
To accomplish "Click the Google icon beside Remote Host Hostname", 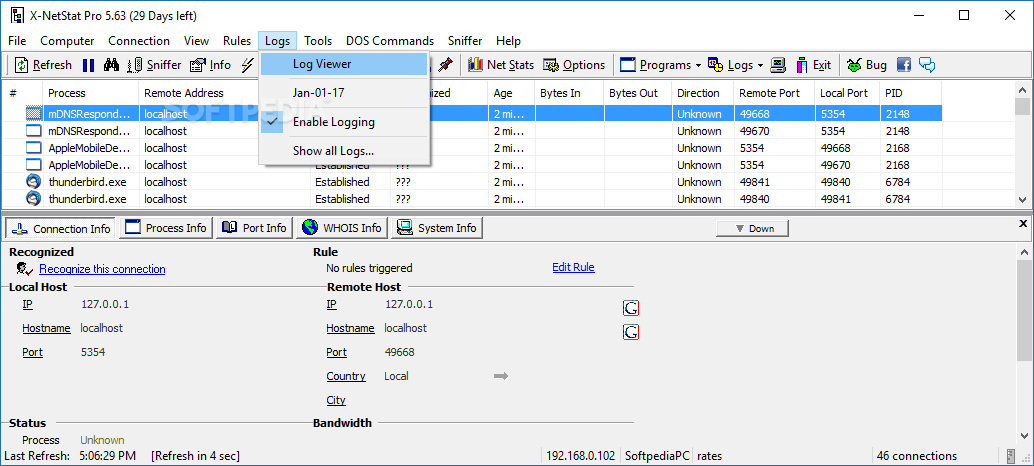I will [x=630, y=332].
